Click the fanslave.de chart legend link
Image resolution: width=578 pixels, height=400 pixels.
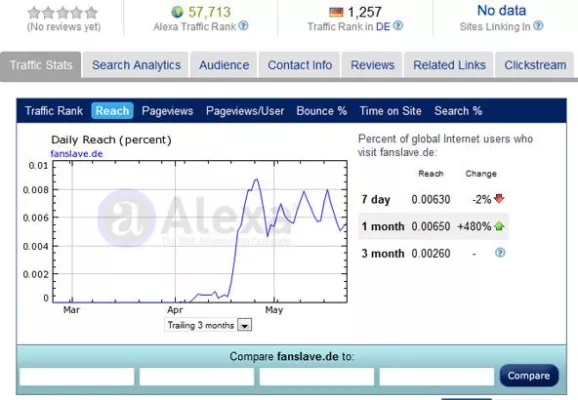(77, 154)
